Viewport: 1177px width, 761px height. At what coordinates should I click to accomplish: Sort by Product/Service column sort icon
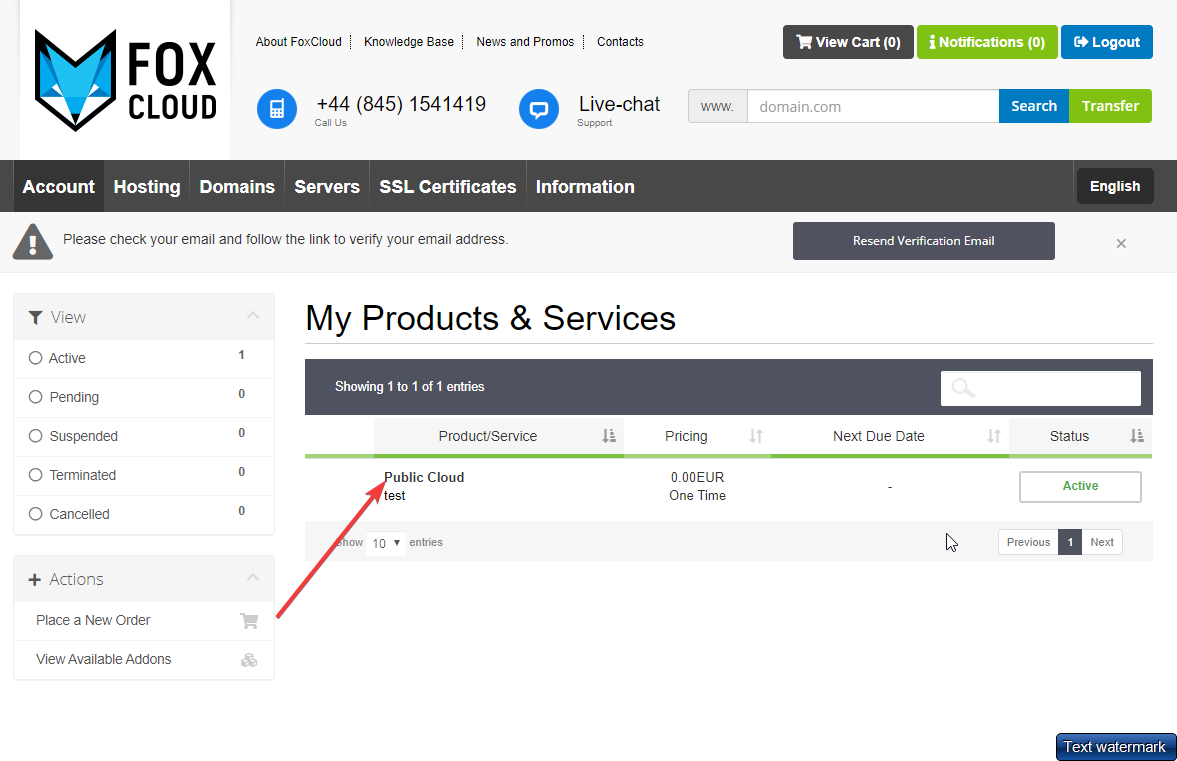point(609,436)
